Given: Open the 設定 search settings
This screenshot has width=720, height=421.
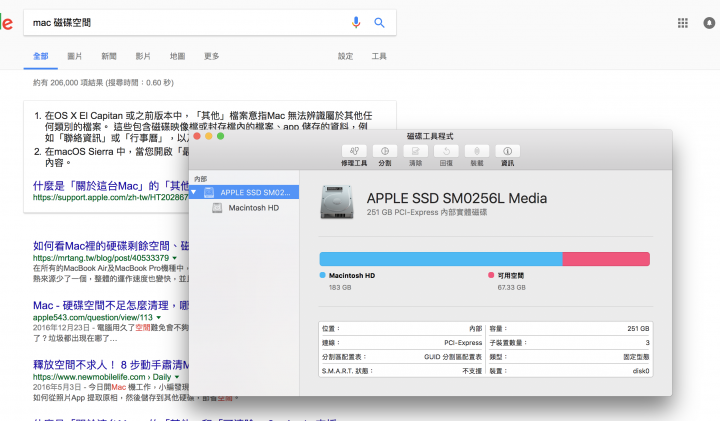Looking at the screenshot, I should pyautogui.click(x=345, y=56).
